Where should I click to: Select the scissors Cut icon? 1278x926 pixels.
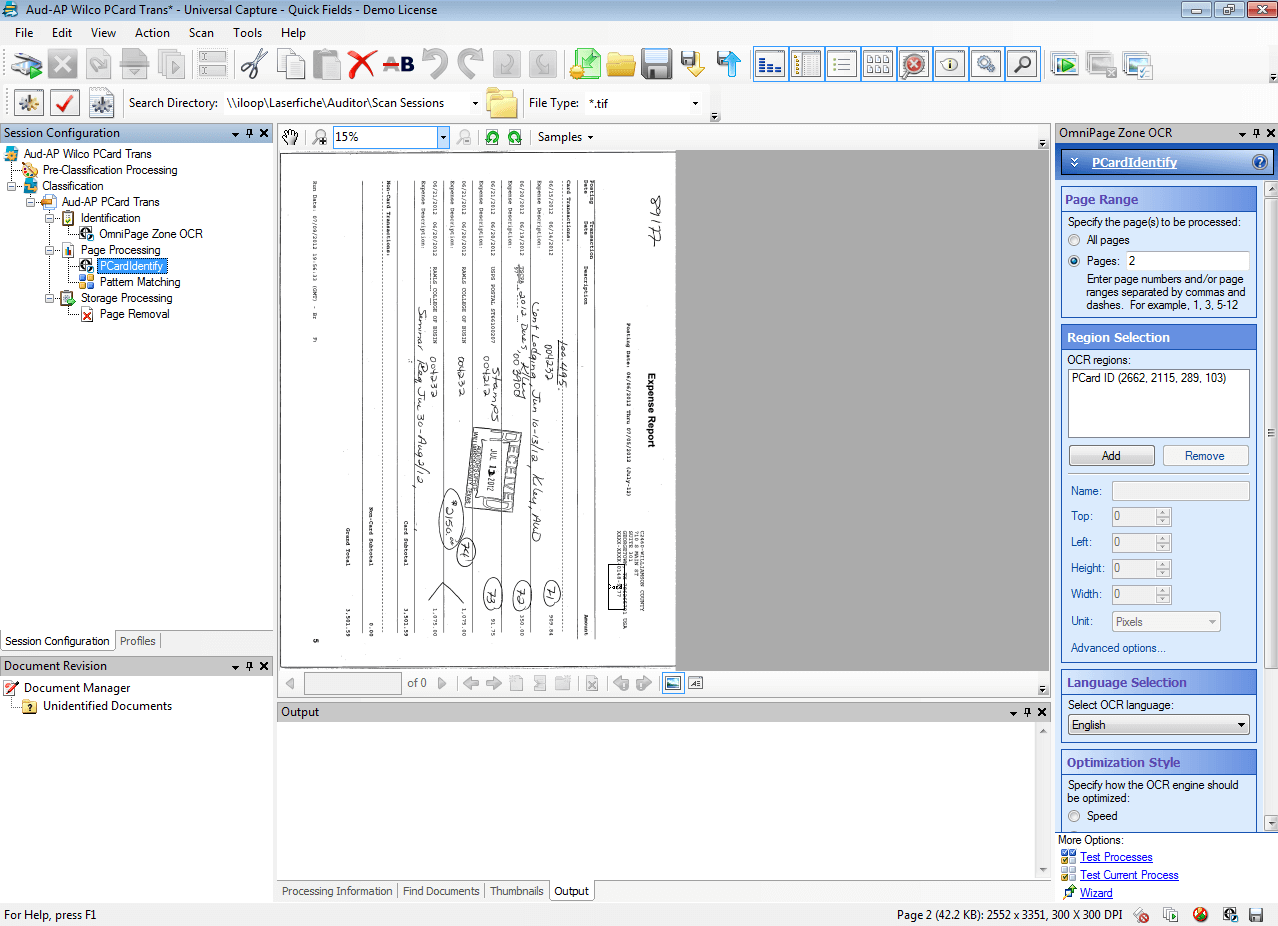click(255, 65)
